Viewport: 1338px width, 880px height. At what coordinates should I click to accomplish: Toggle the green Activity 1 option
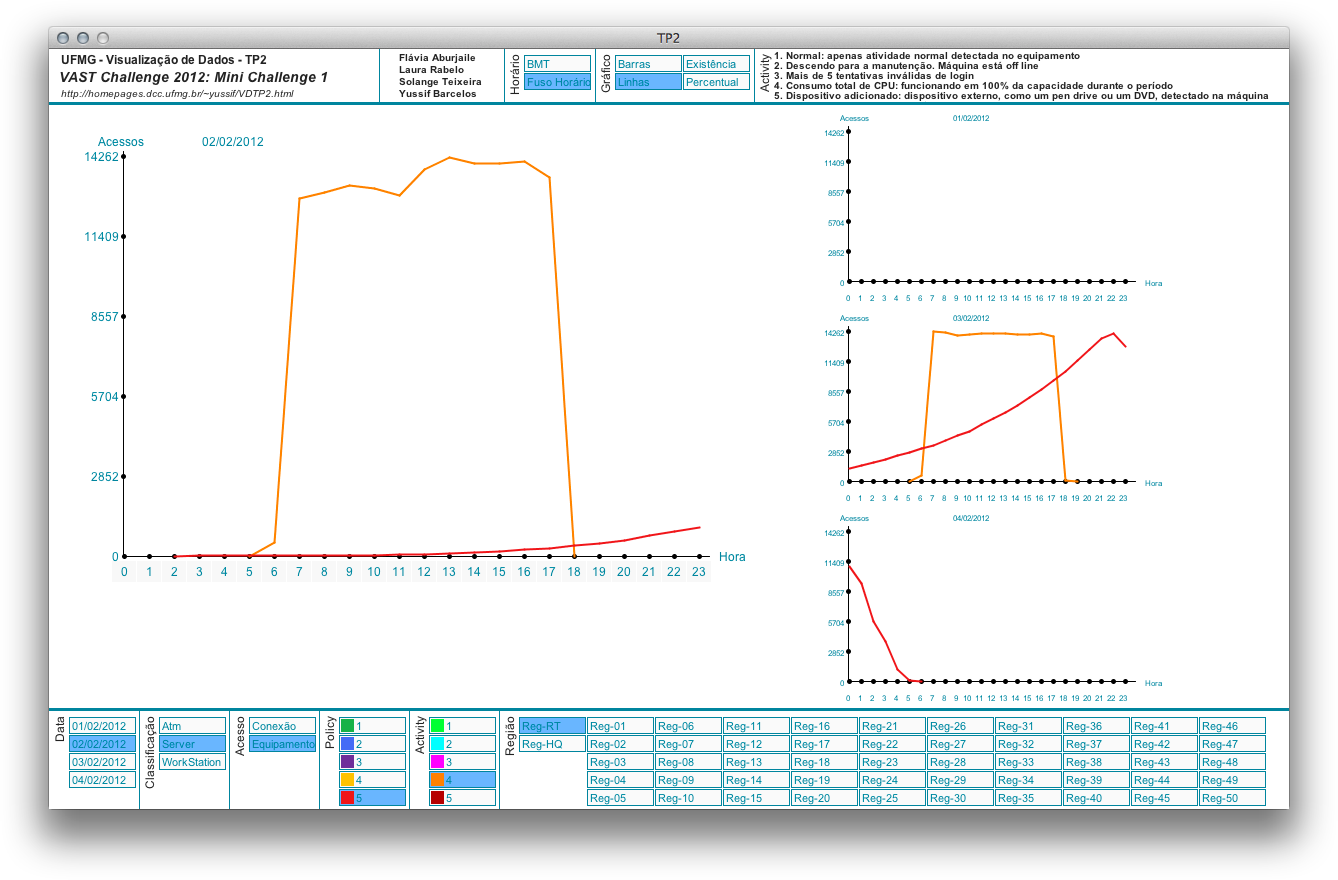coord(462,726)
